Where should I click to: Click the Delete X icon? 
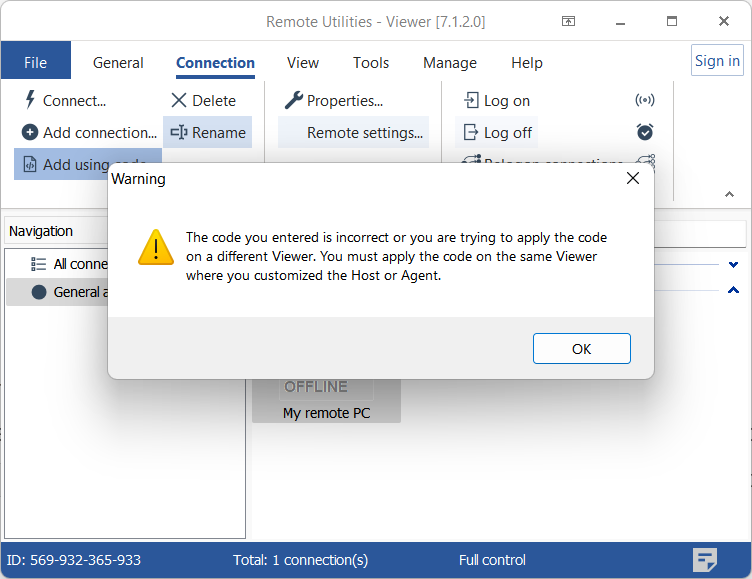(178, 101)
